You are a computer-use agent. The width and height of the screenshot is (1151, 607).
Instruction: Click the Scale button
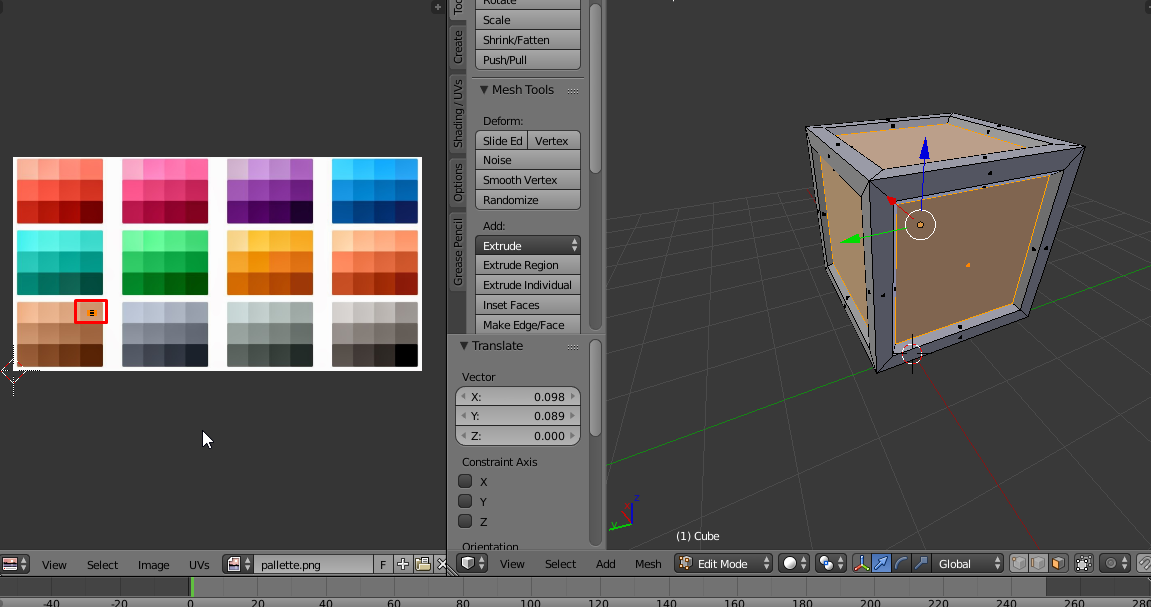coord(528,20)
